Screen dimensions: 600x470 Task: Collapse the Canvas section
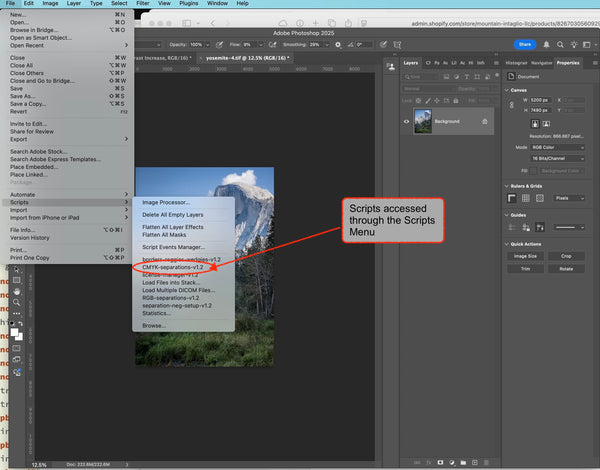507,90
